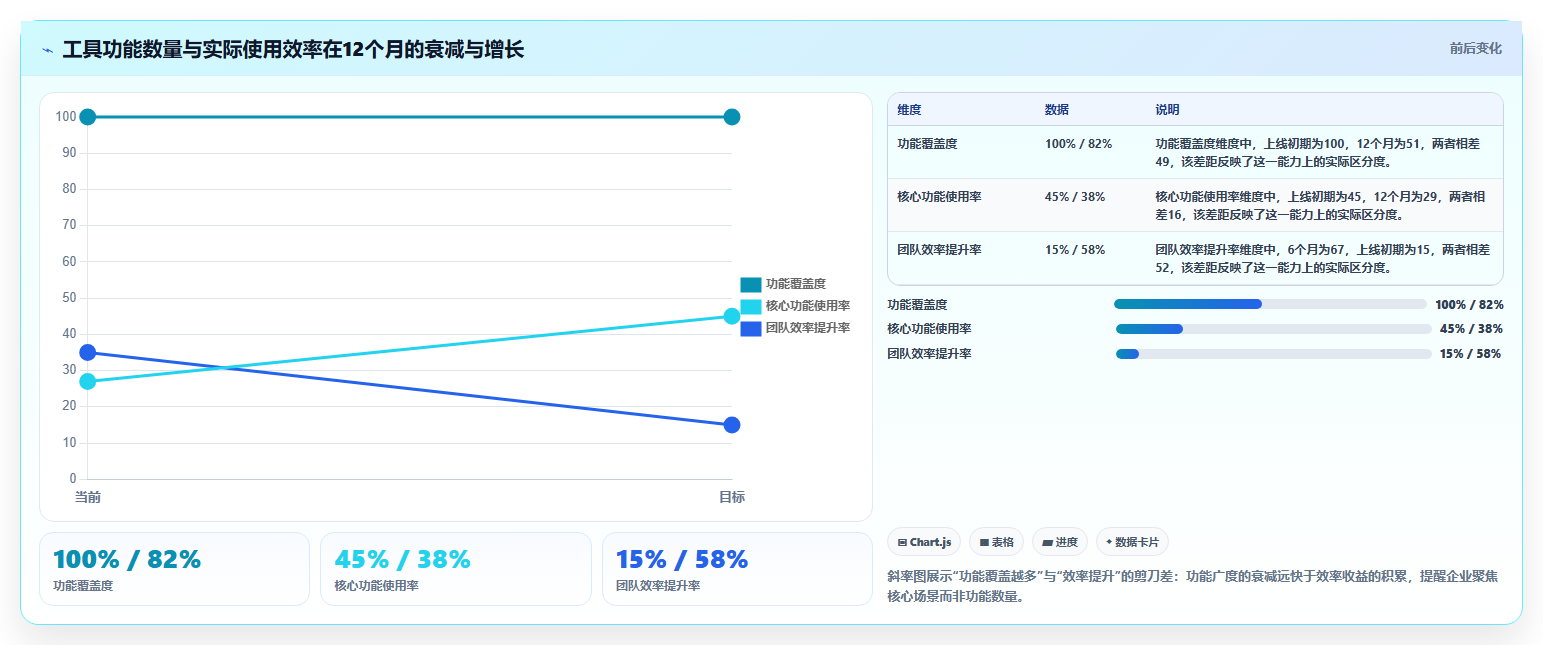The width and height of the screenshot is (1543, 645).
Task: Click 45% / 38% value beside progress bar
Action: click(1470, 329)
